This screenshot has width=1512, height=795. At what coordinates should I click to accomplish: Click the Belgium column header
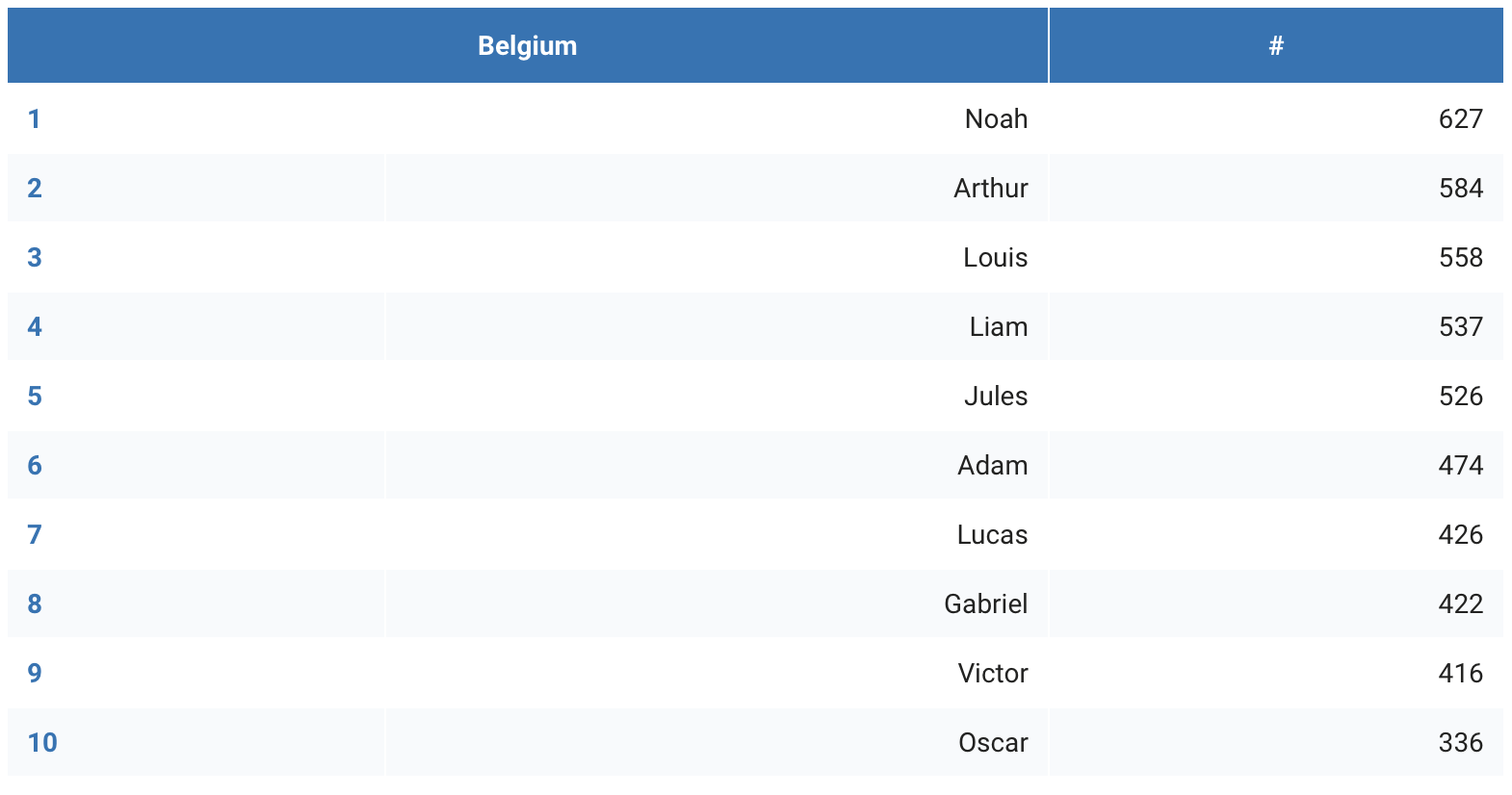[x=528, y=45]
